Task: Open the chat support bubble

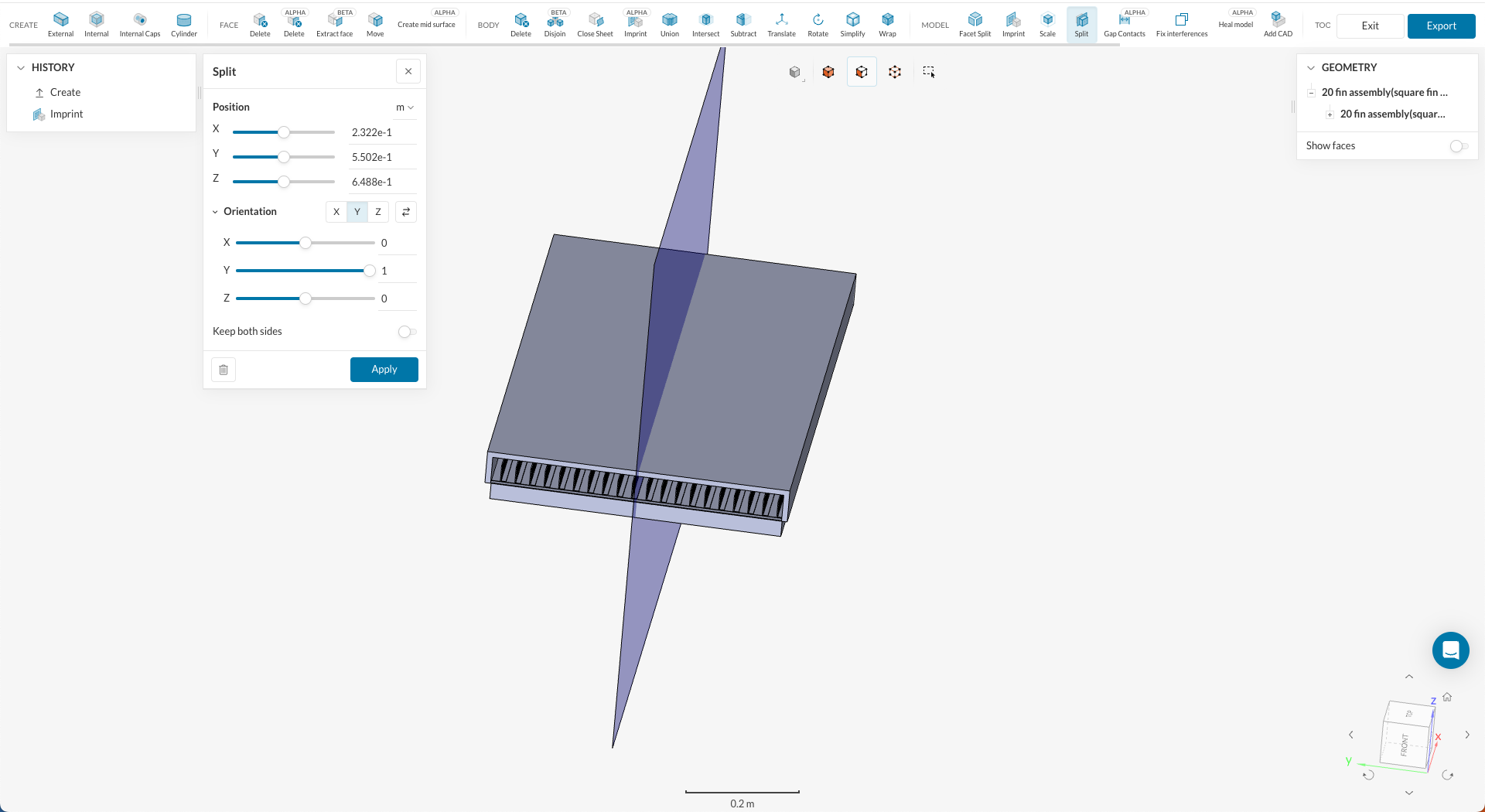Action: click(1451, 650)
